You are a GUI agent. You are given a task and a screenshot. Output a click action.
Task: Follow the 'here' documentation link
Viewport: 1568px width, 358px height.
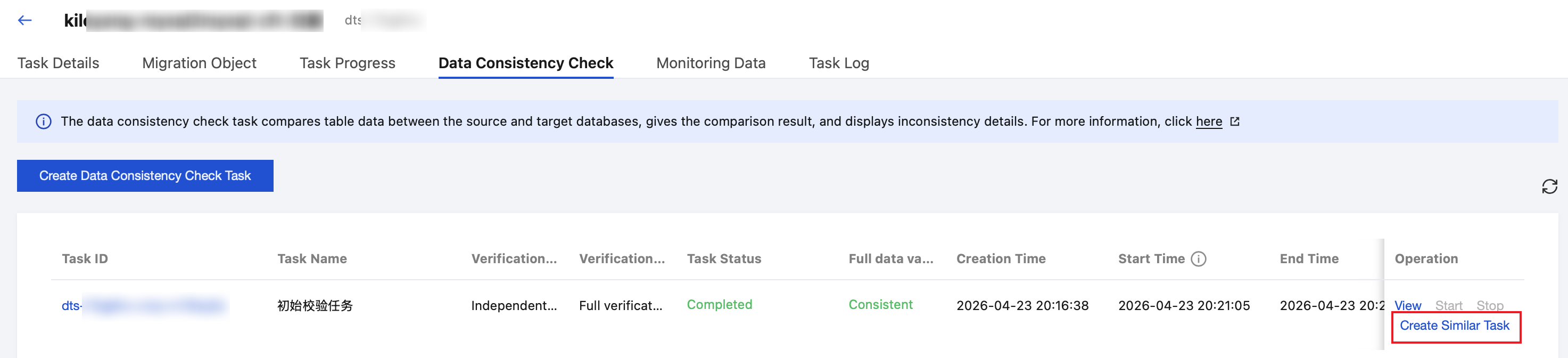tap(1208, 122)
